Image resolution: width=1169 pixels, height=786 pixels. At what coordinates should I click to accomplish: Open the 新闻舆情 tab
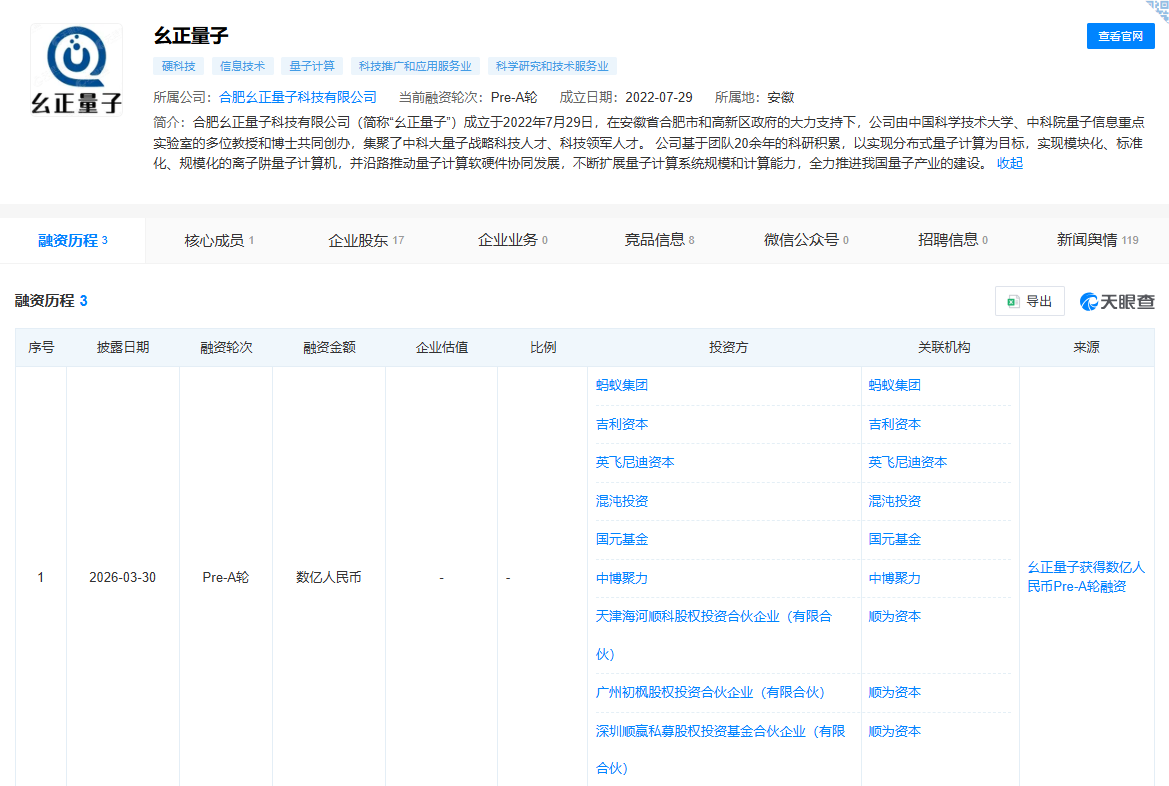[x=1097, y=240]
